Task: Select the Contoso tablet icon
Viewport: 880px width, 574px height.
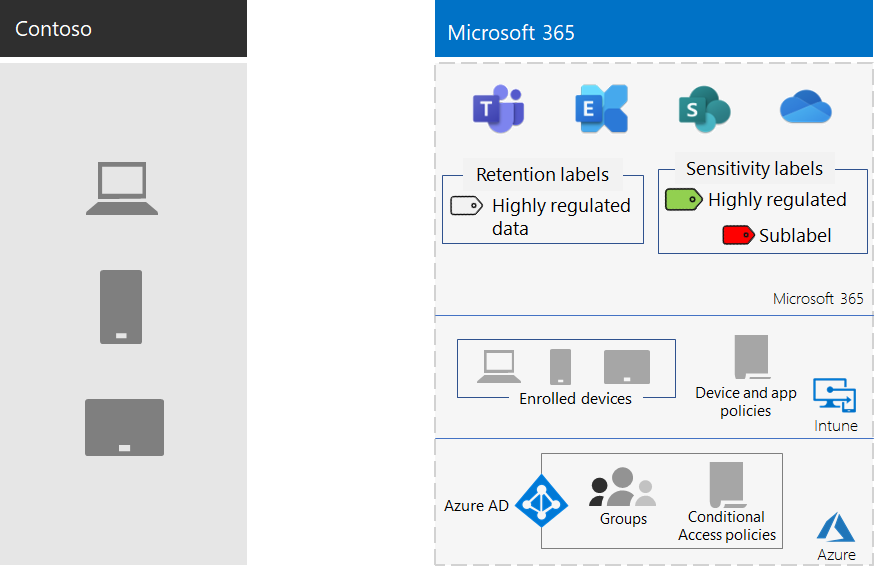Action: 124,427
